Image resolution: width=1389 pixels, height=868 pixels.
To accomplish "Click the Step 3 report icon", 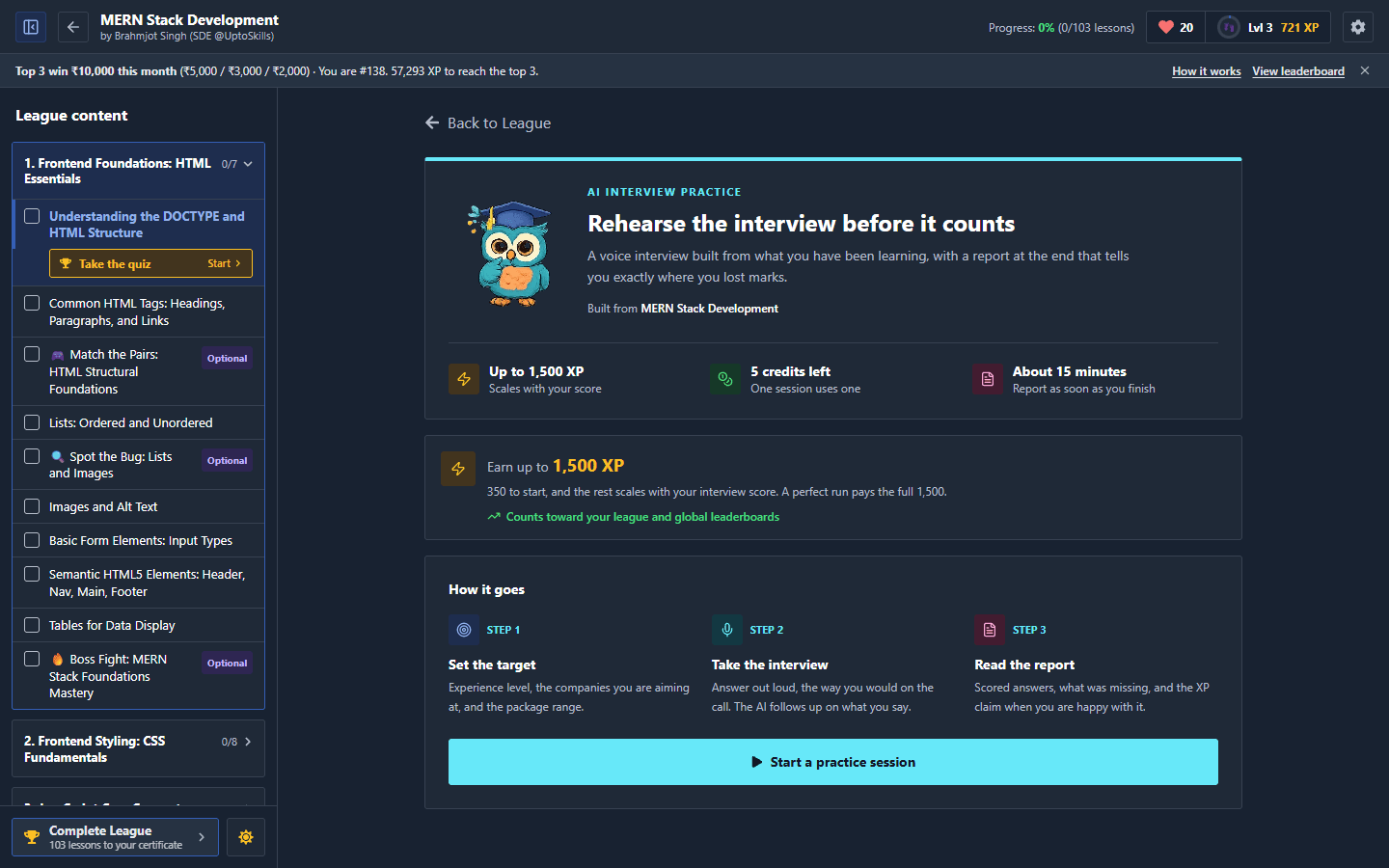I will (990, 630).
